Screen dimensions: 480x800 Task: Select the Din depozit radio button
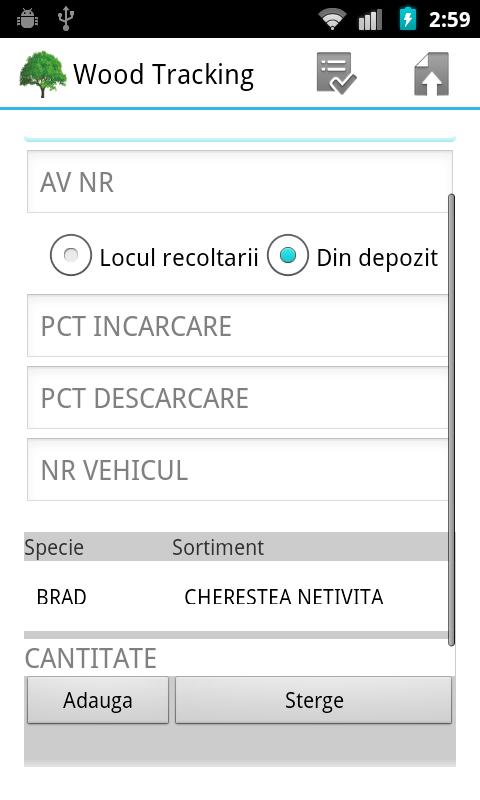coord(288,255)
